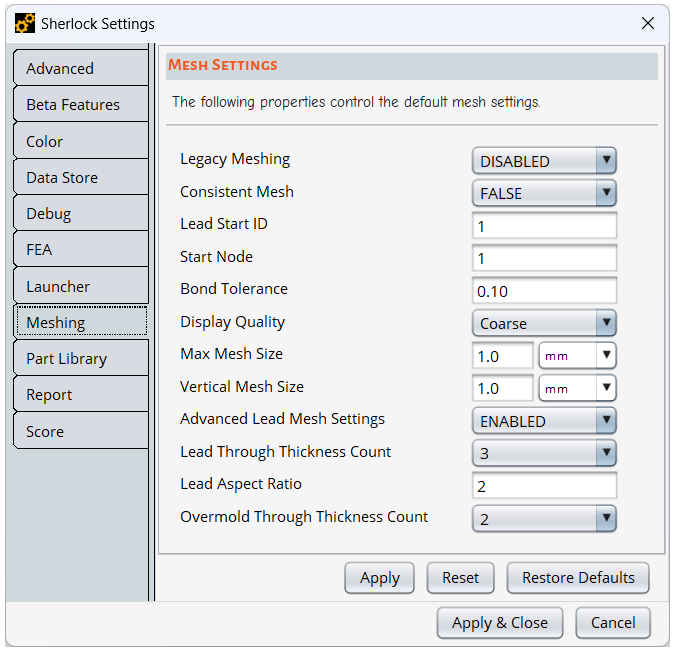Click the Overmold Through Thickness Count label
The height and width of the screenshot is (651, 673).
pos(304,517)
